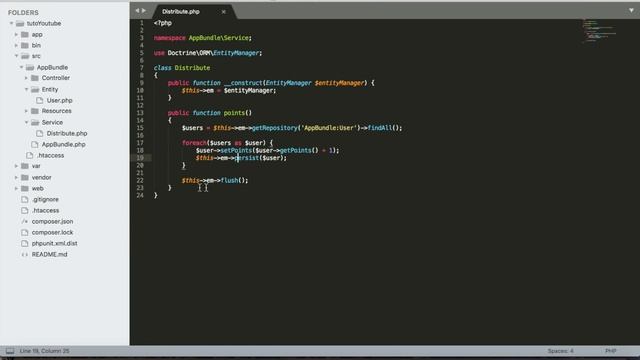Collapse the src folder arrow
The width and height of the screenshot is (640, 360).
point(16,56)
